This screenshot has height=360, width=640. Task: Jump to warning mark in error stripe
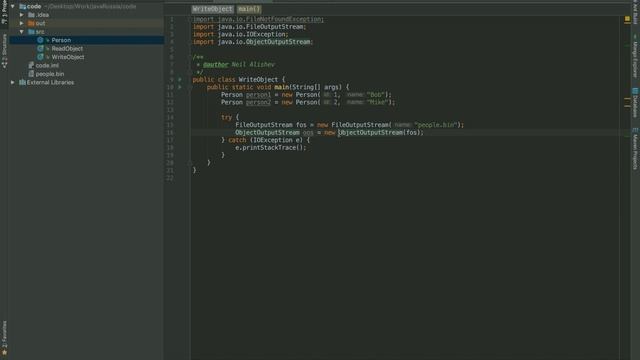(x=627, y=99)
